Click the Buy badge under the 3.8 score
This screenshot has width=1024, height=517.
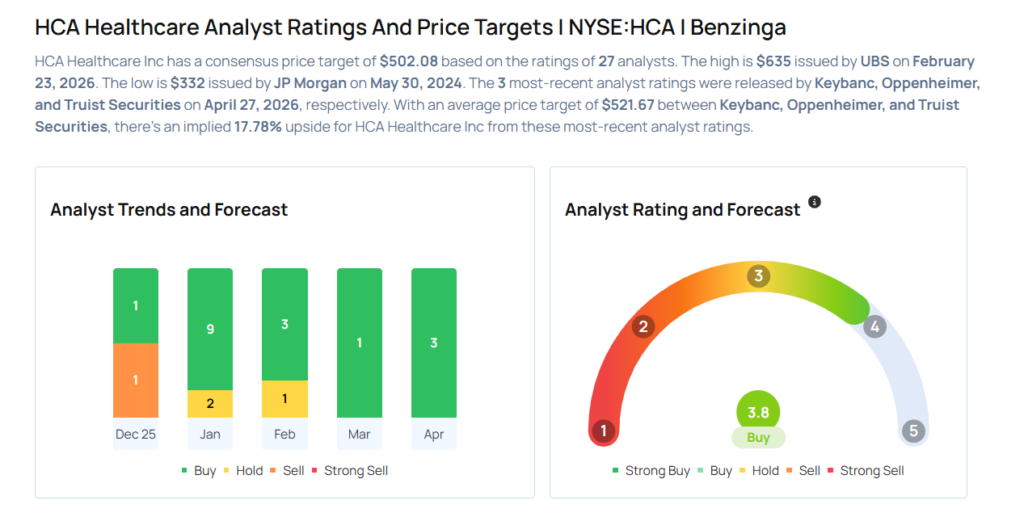click(758, 437)
